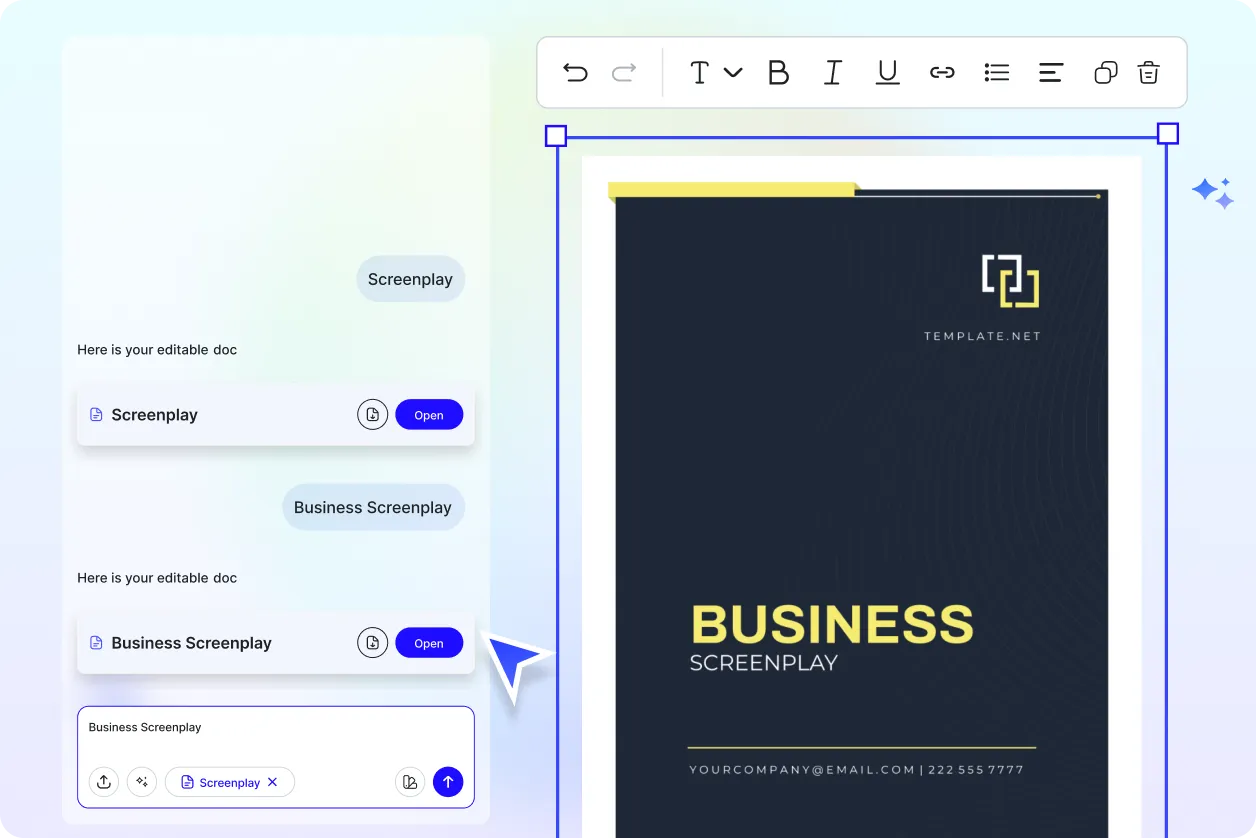Send the prompt with arrow button
The width and height of the screenshot is (1256, 838).
pos(448,782)
